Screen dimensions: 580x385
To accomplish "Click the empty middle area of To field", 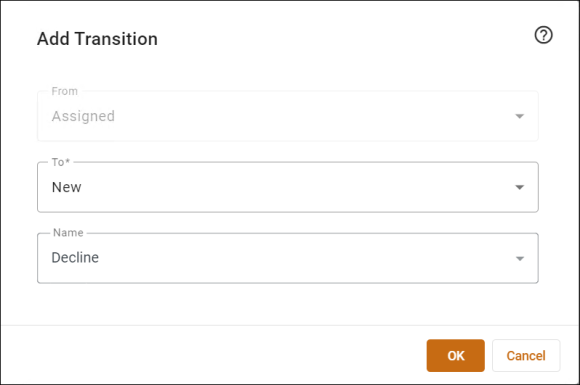I will 296,187.
